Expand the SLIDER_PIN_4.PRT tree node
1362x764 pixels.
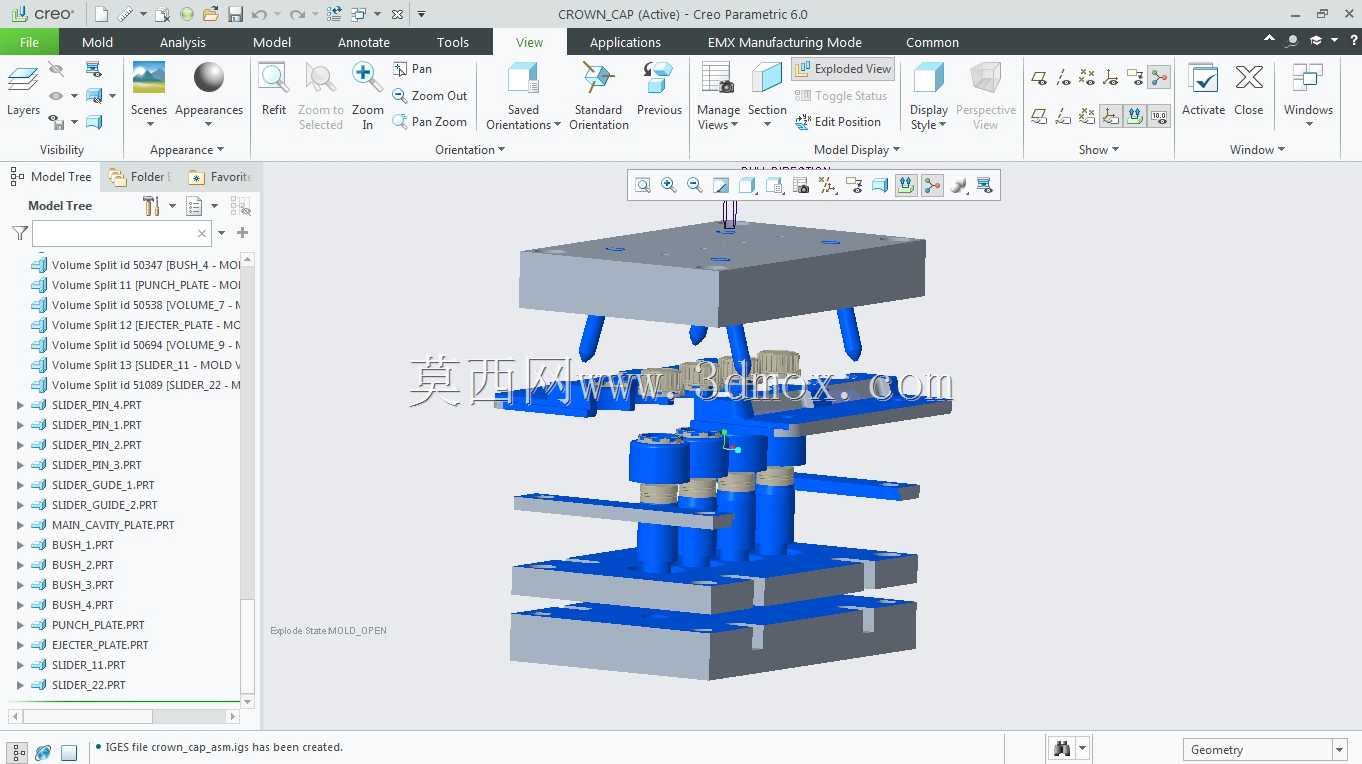pyautogui.click(x=20, y=405)
